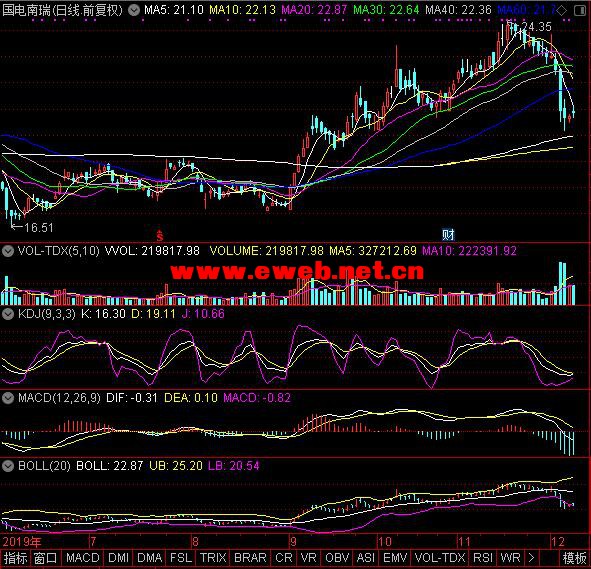Image resolution: width=591 pixels, height=569 pixels.
Task: Select the 指标 tab
Action: pos(15,558)
